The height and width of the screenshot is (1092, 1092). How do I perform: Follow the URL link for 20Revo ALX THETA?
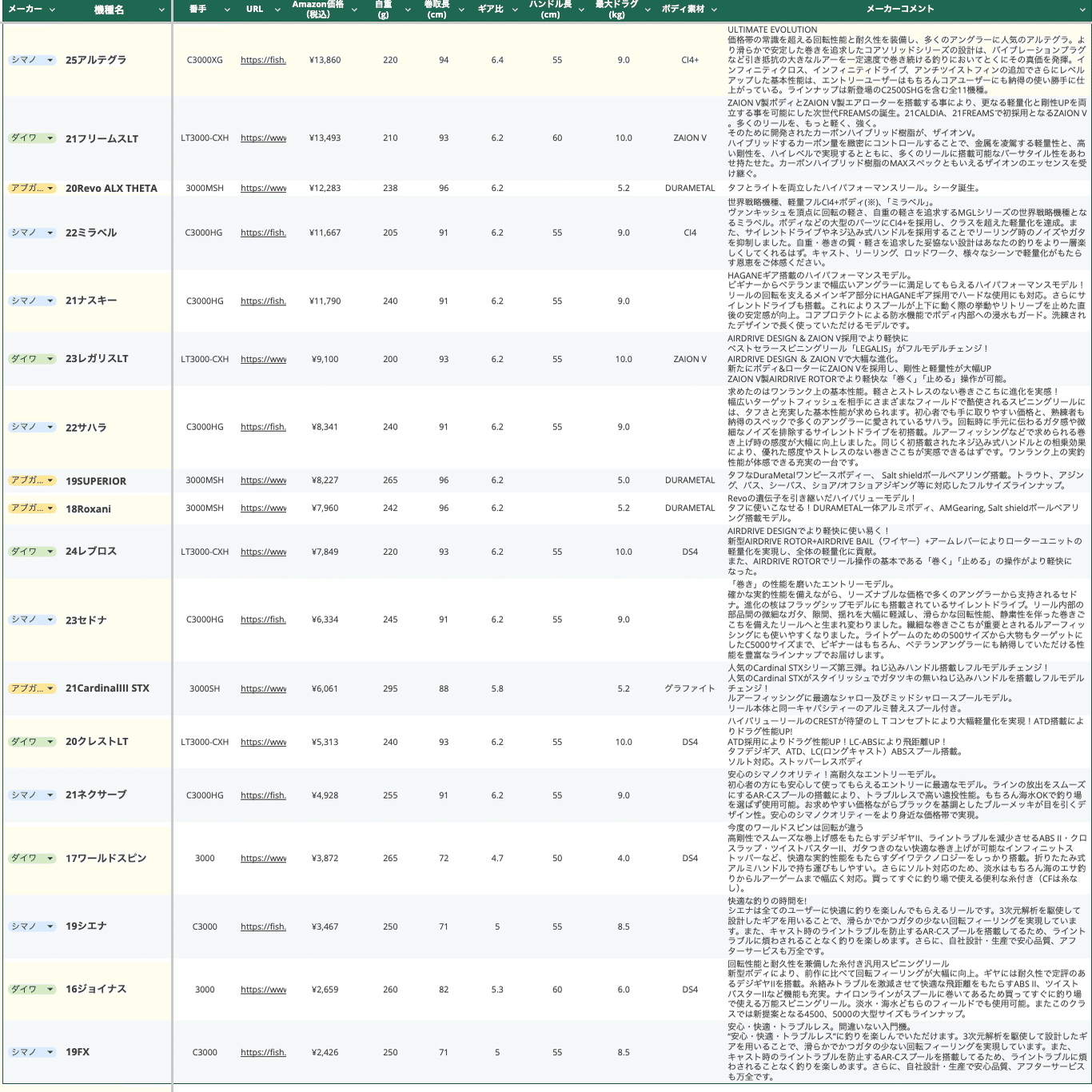pyautogui.click(x=263, y=189)
